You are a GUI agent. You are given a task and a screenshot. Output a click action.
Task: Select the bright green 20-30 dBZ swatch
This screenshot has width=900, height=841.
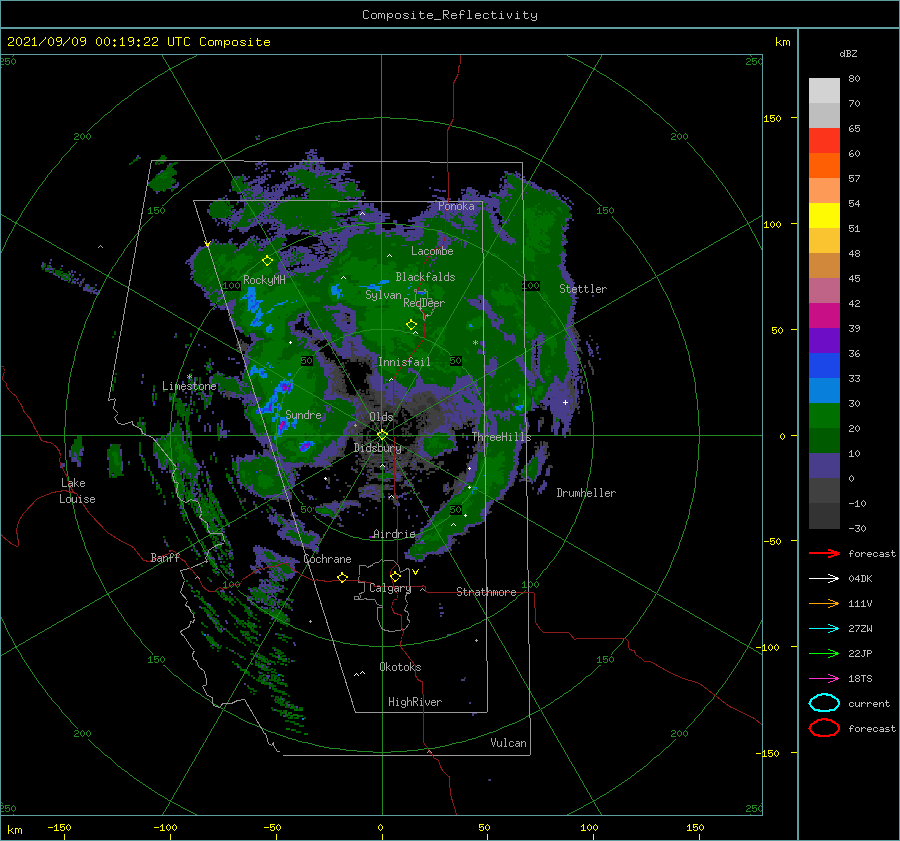[x=824, y=416]
